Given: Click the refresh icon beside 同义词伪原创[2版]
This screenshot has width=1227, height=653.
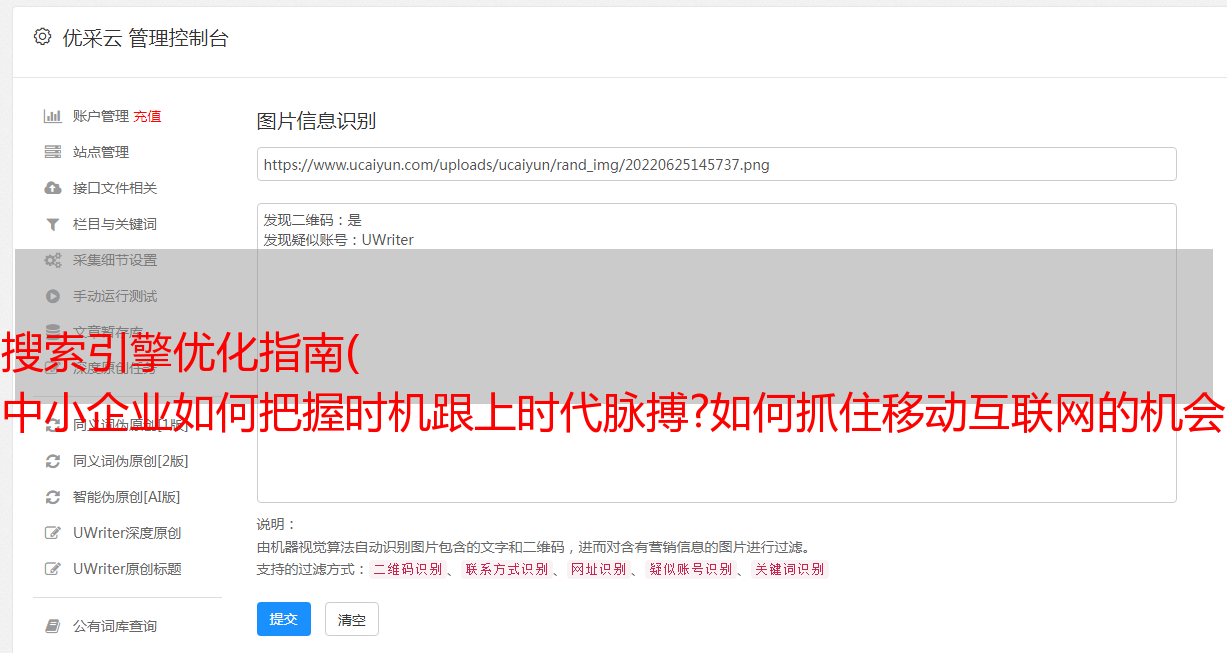Looking at the screenshot, I should pos(53,461).
